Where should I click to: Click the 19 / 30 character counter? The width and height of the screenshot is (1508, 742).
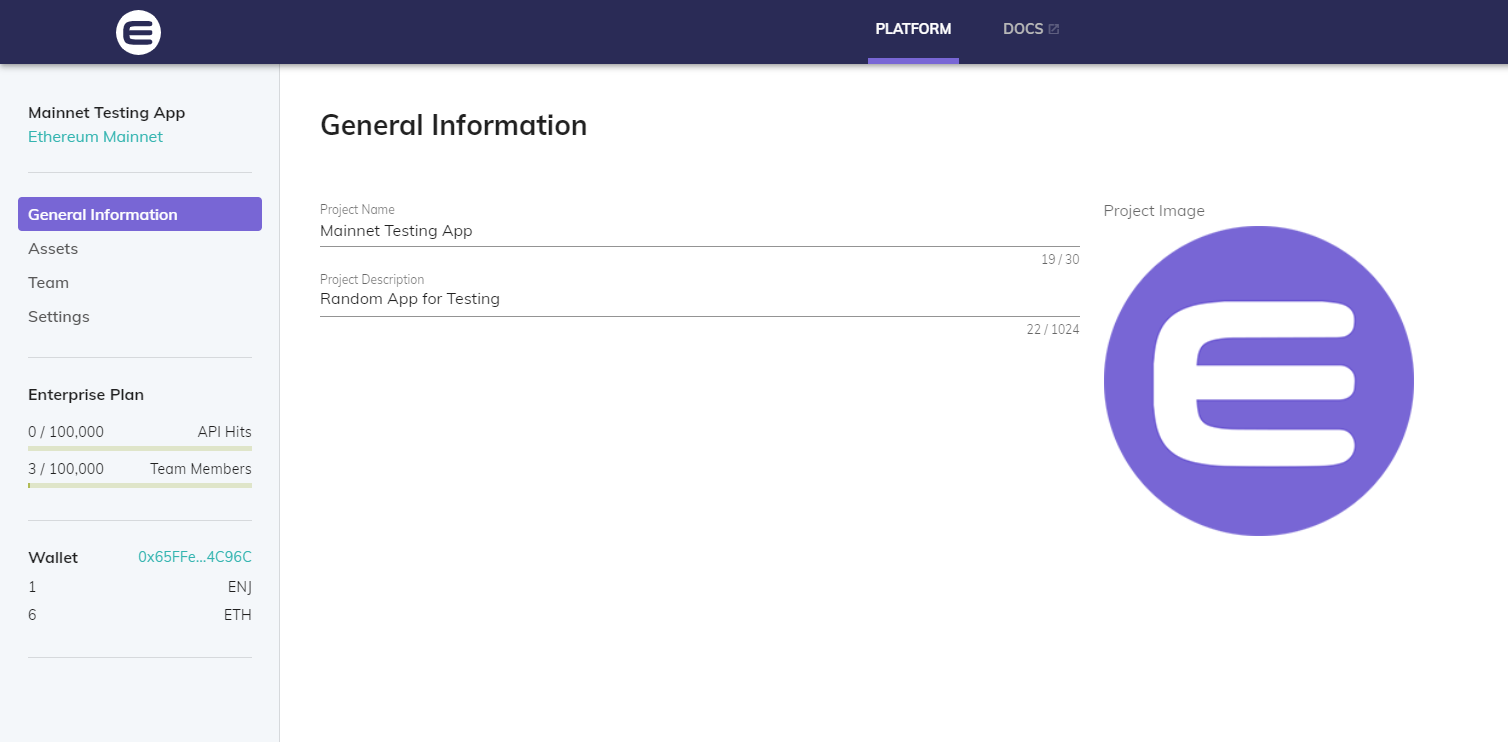click(1060, 260)
